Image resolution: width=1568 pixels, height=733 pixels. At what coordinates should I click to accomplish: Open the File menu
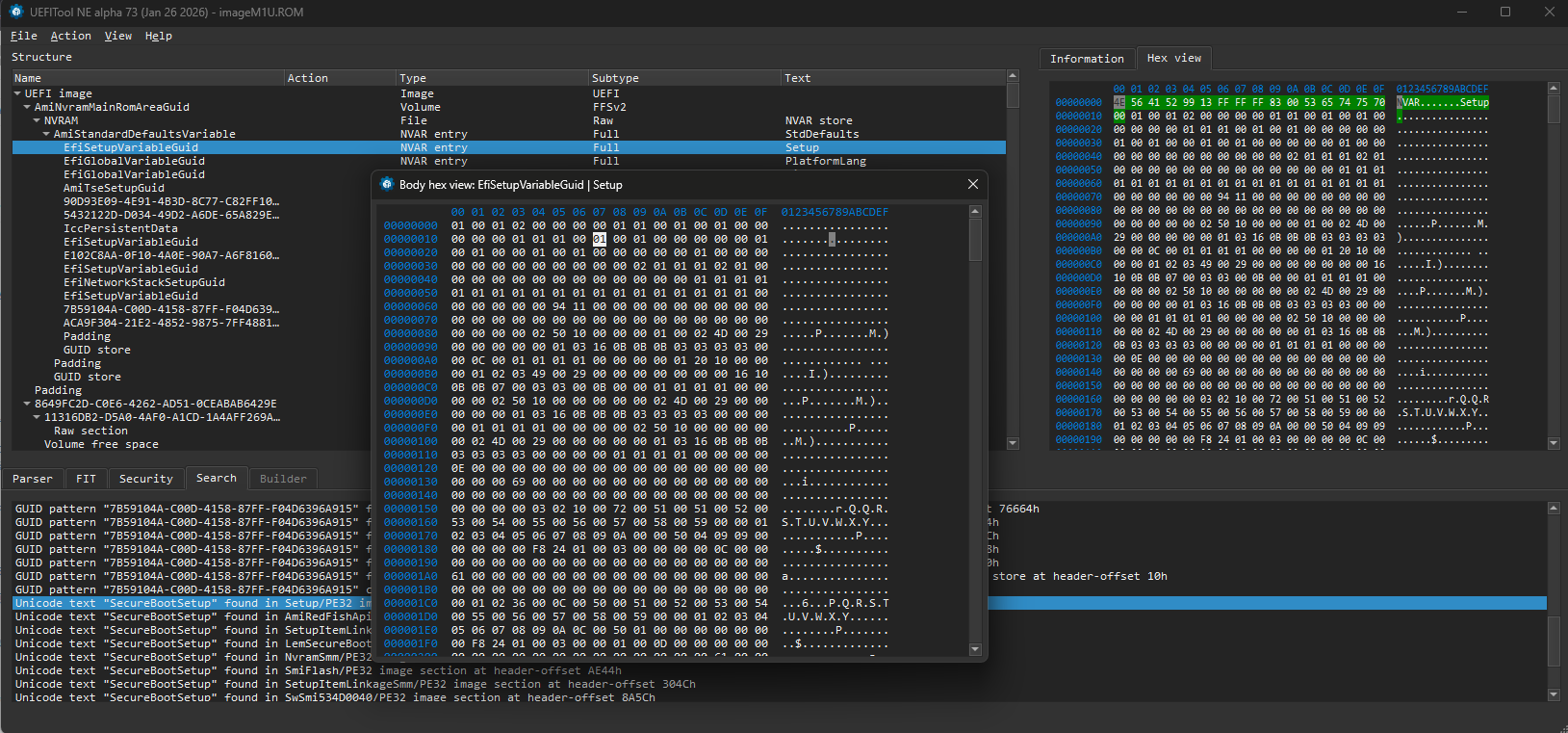pyautogui.click(x=23, y=36)
